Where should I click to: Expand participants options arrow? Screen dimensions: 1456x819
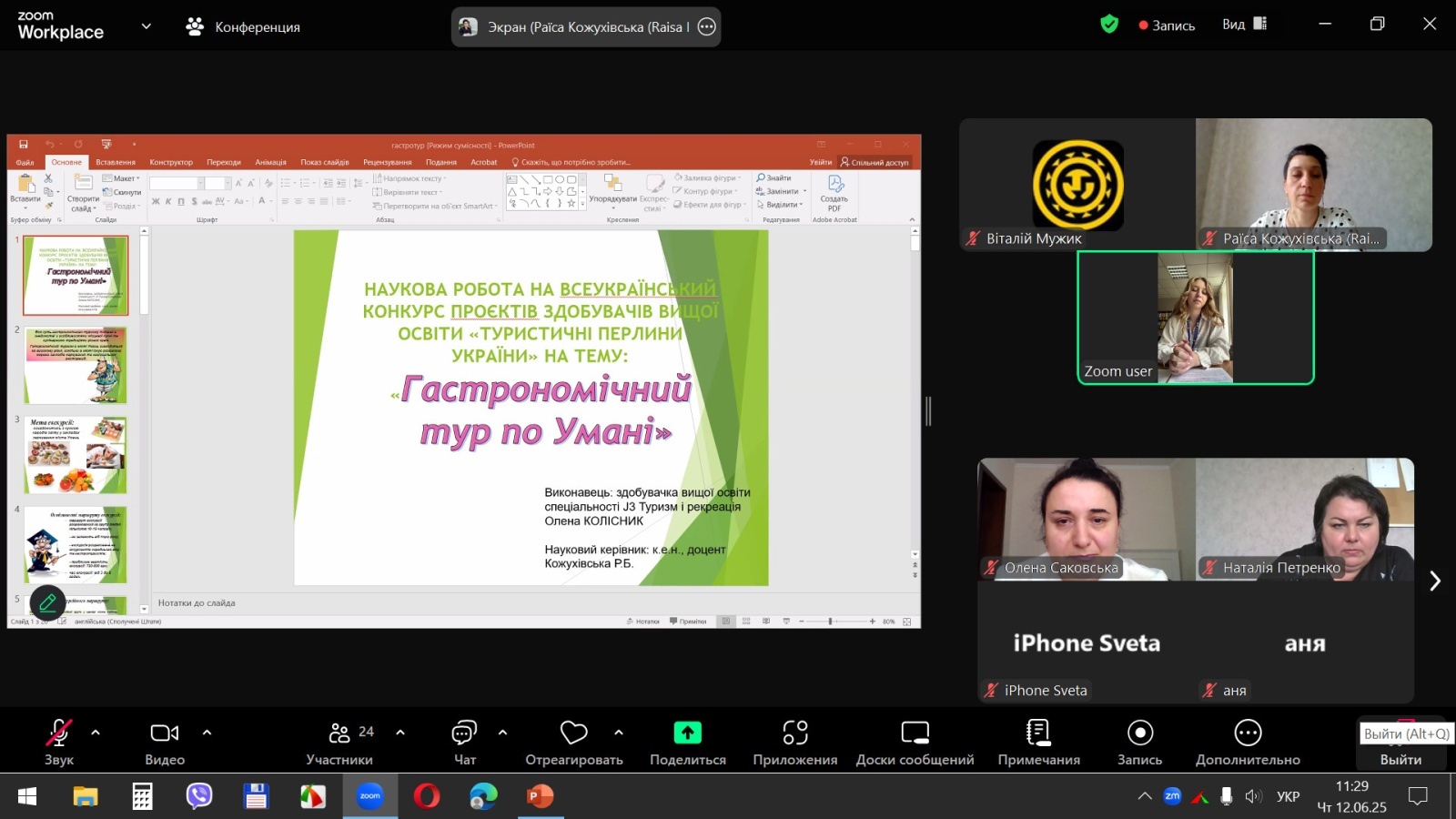pyautogui.click(x=400, y=733)
